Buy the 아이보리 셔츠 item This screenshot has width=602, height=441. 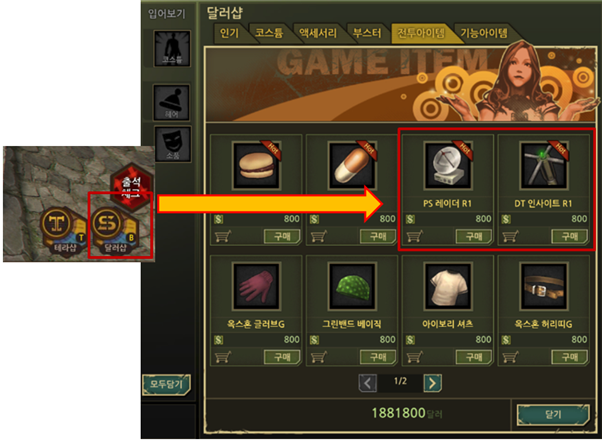(474, 357)
